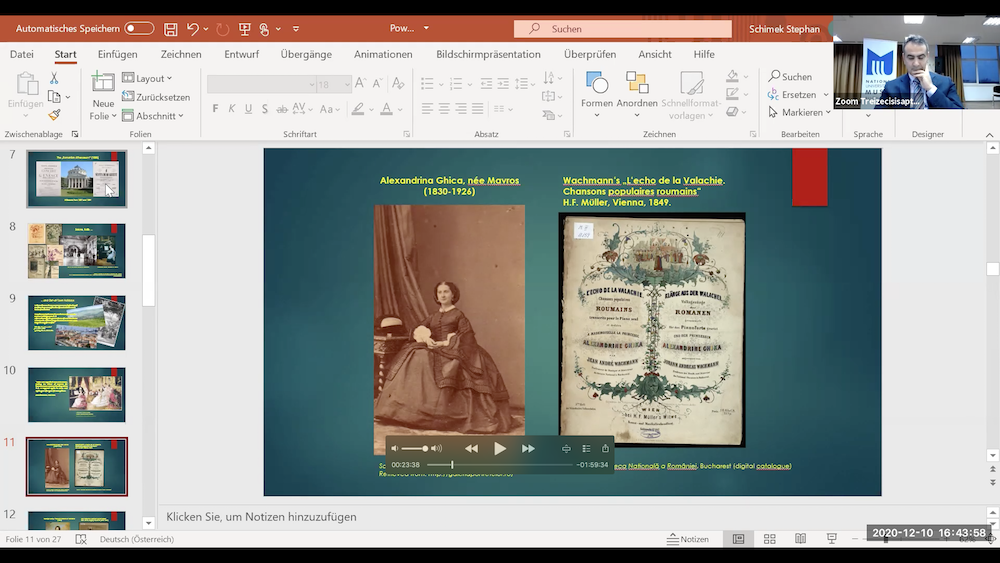The image size is (1000, 563).
Task: Open Schriftart dialog launcher
Action: point(407,135)
